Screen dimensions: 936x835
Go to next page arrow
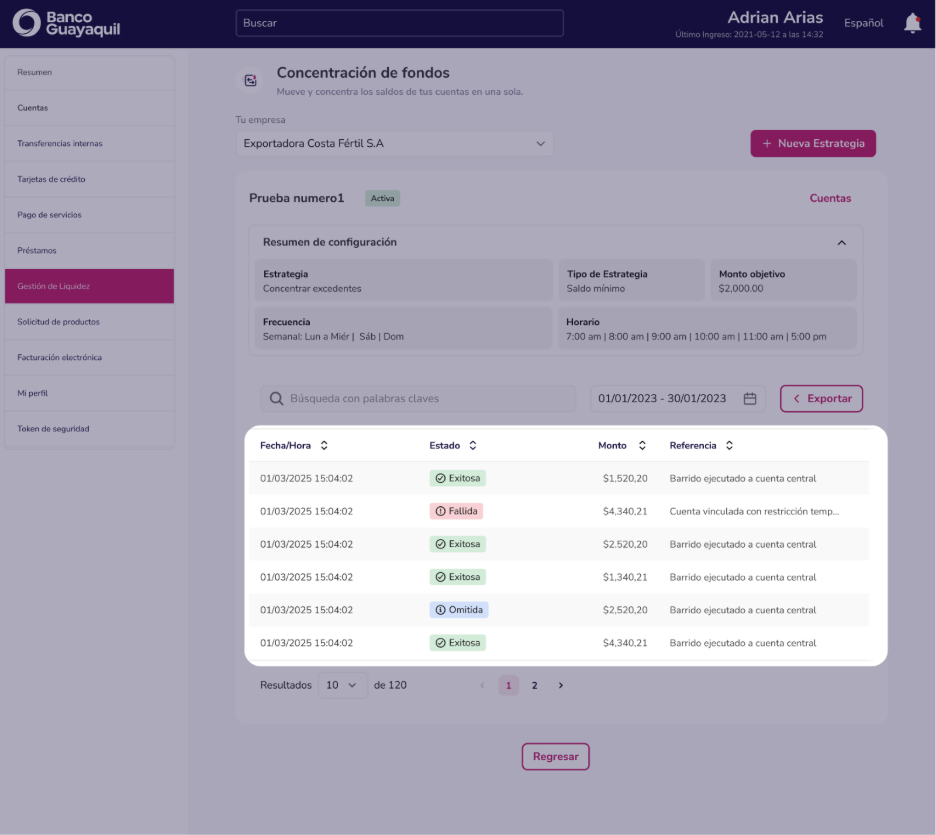561,685
